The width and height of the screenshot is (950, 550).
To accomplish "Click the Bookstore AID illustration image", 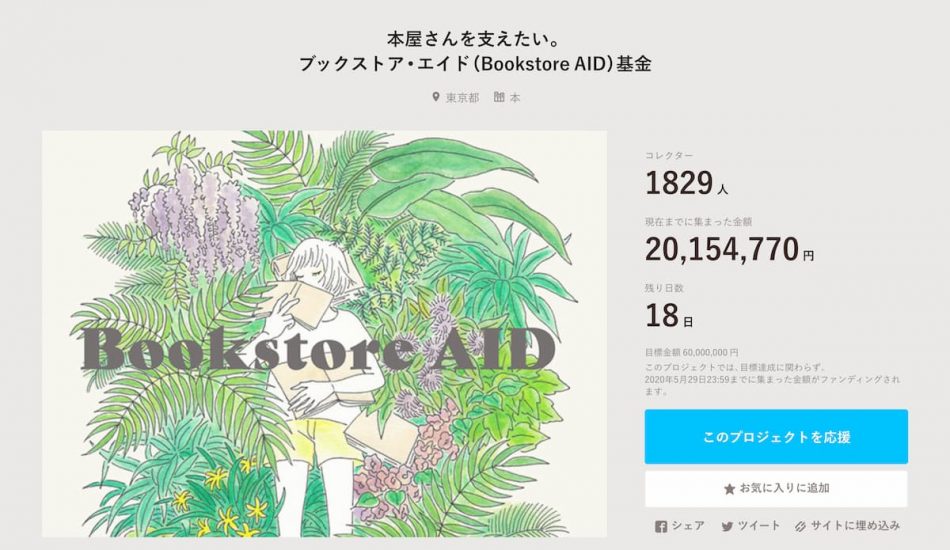I will click(x=324, y=334).
